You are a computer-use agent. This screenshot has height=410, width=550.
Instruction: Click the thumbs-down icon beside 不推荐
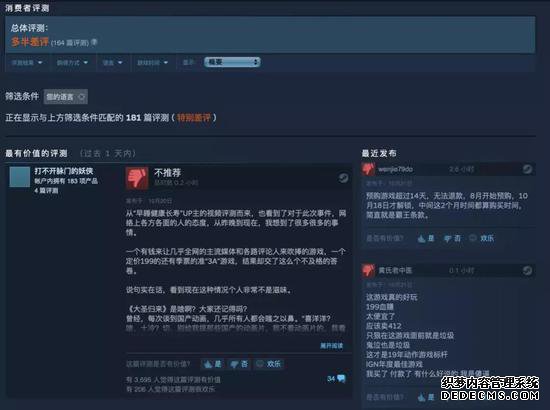pos(137,178)
